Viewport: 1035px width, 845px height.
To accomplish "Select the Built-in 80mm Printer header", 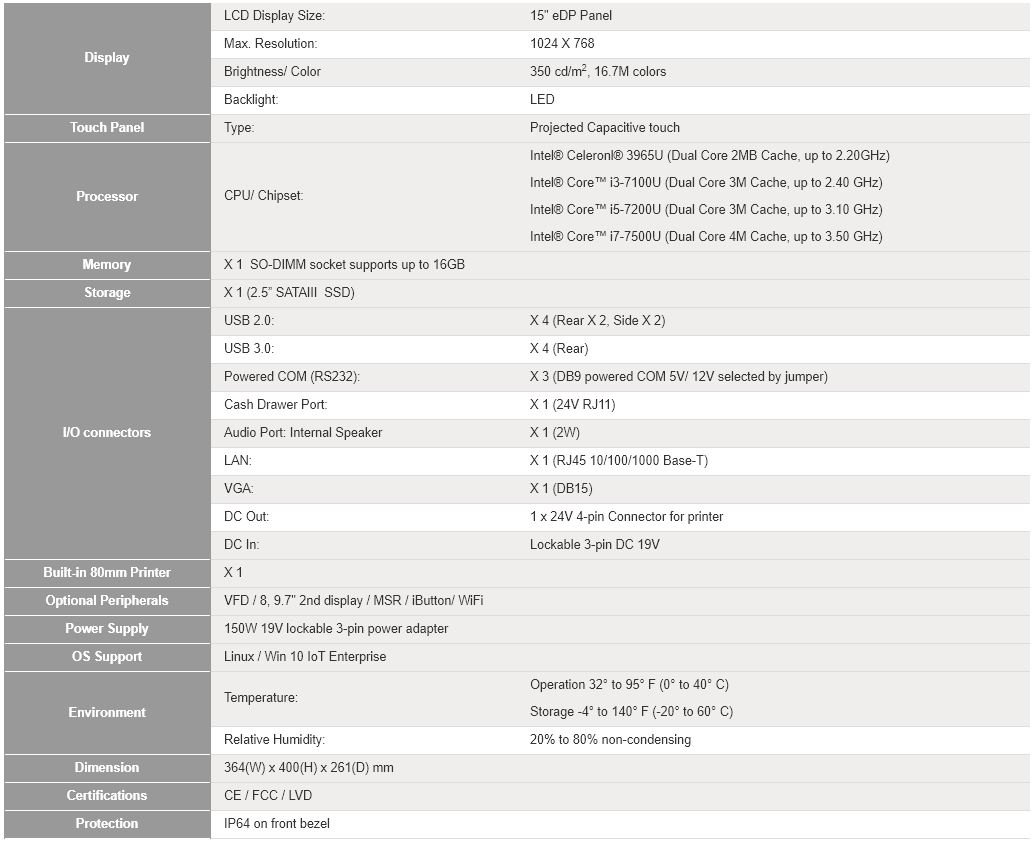I will [107, 573].
